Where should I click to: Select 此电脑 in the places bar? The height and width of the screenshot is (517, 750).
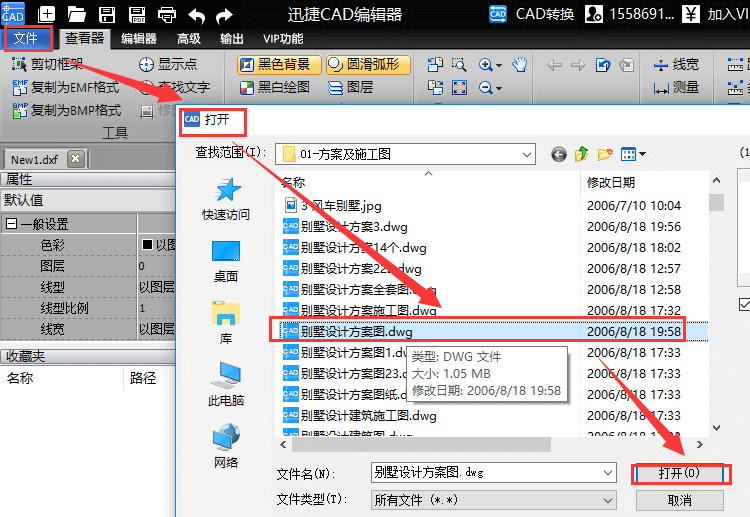coord(226,384)
